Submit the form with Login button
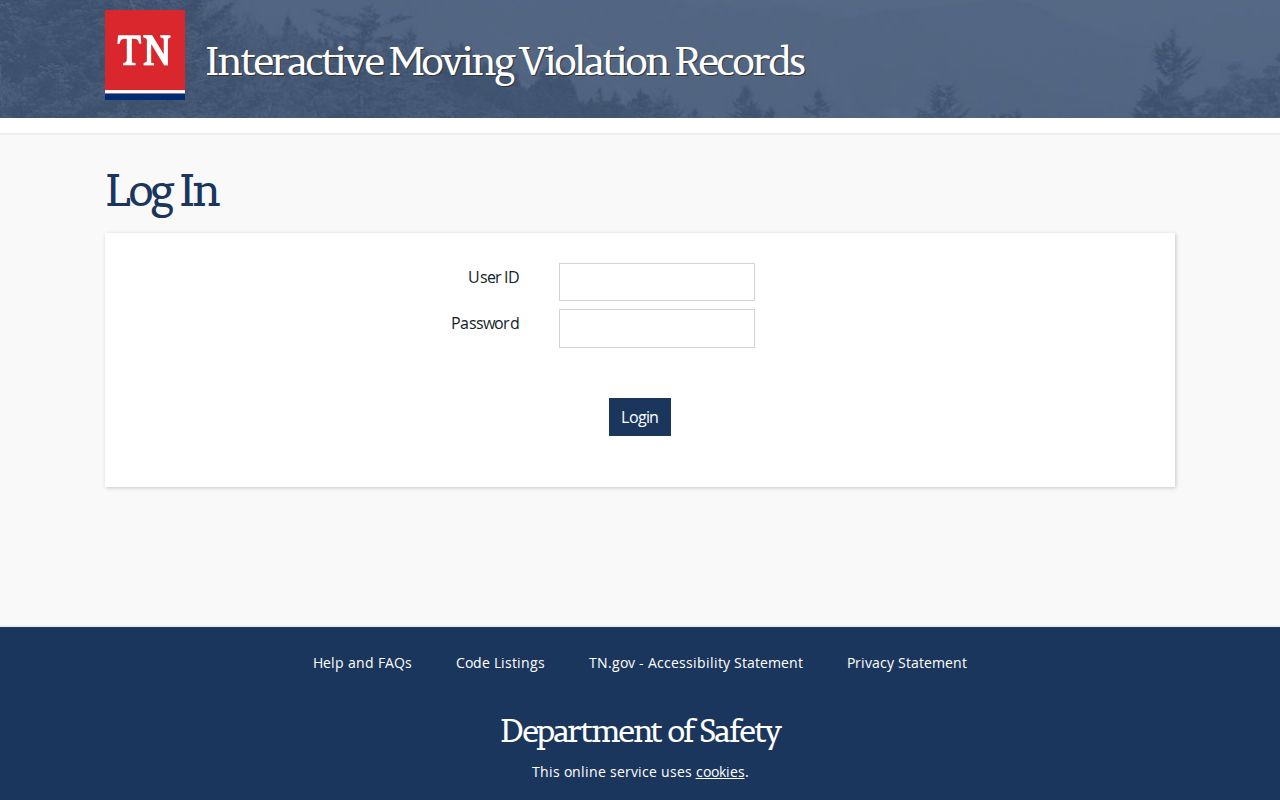The width and height of the screenshot is (1280, 800). [x=640, y=417]
